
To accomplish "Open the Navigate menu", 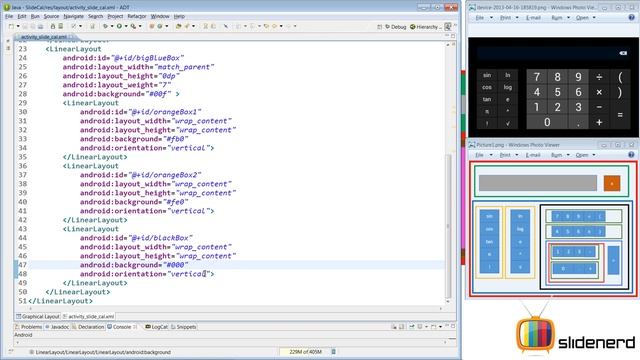I will click(73, 16).
